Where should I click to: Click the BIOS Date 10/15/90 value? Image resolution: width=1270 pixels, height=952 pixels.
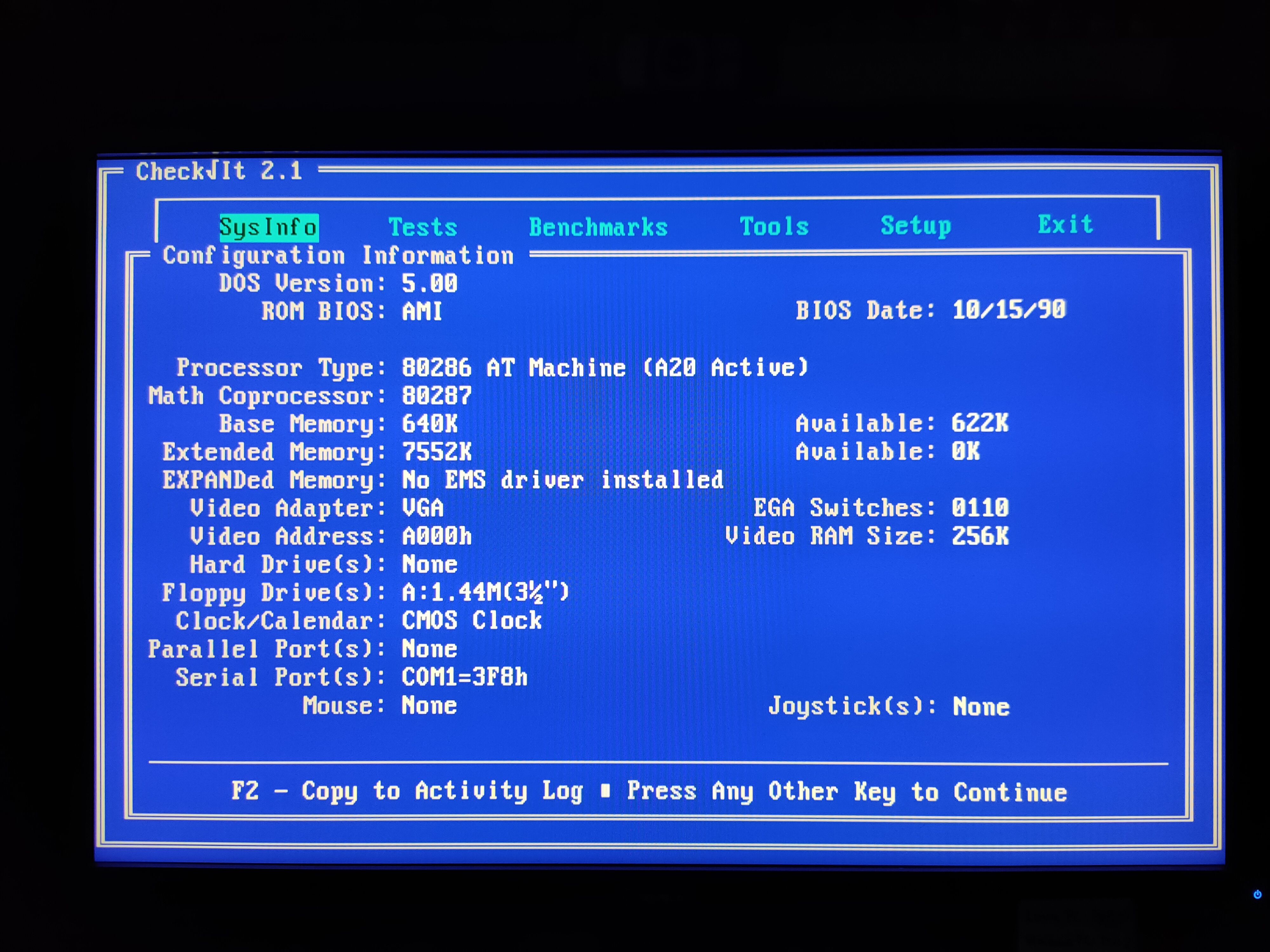click(1008, 310)
